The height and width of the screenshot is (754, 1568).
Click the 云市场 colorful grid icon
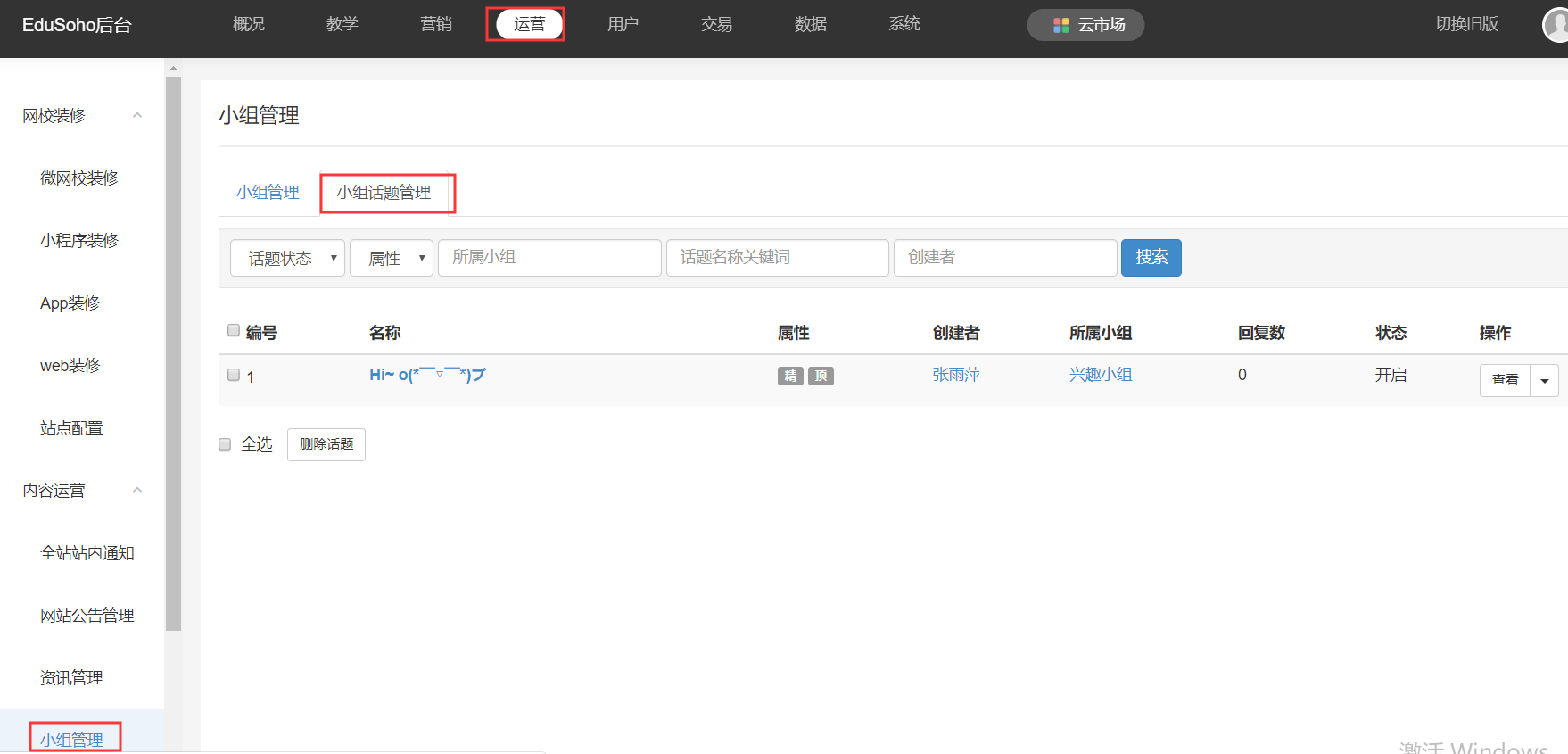coord(1060,25)
